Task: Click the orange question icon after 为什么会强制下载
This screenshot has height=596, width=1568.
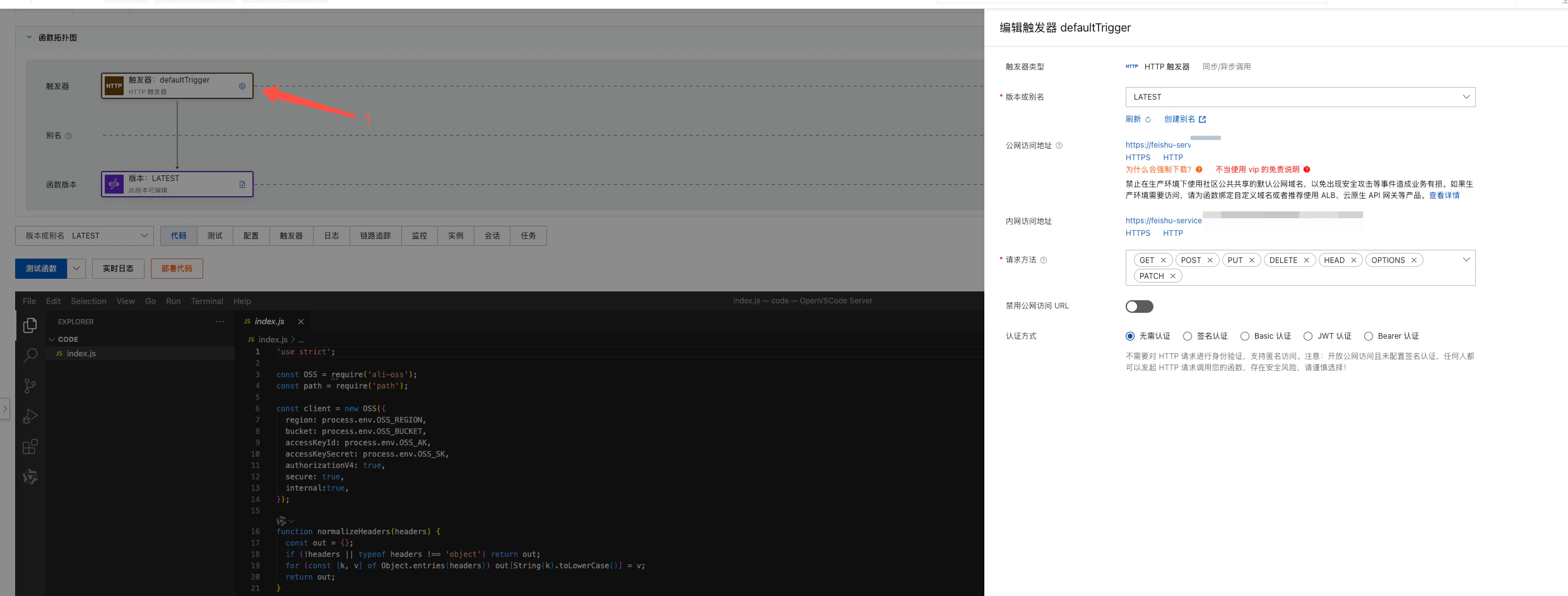Action: [x=1199, y=169]
